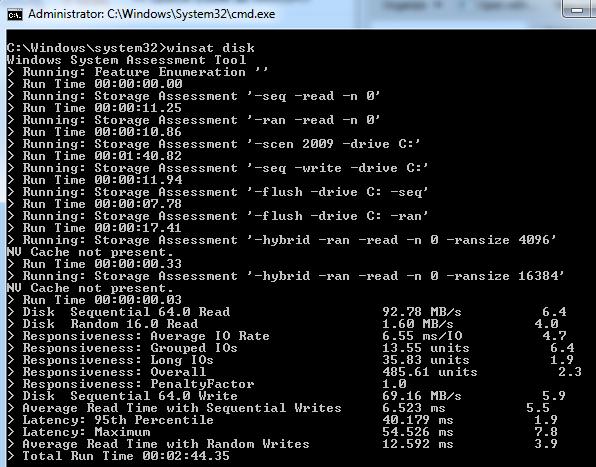
Task: Click 'Responsiveness: Average IO Rate' label
Action: click(146, 336)
